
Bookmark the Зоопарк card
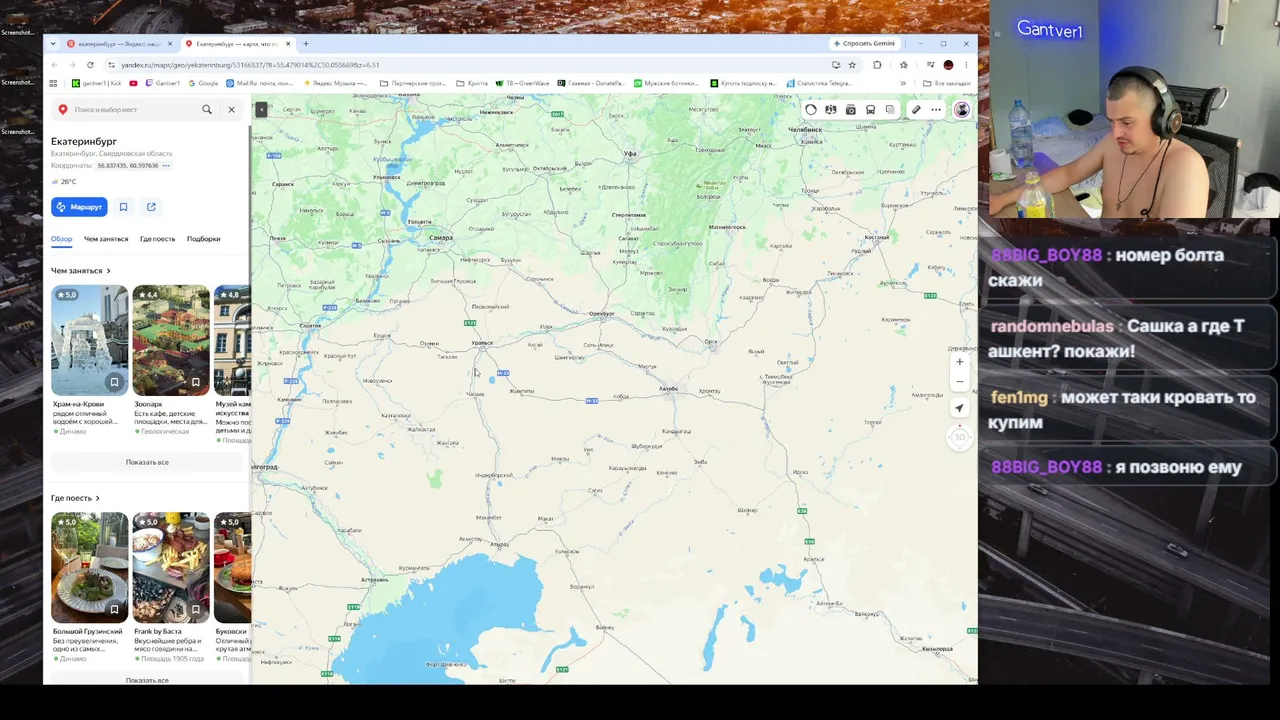tap(196, 382)
